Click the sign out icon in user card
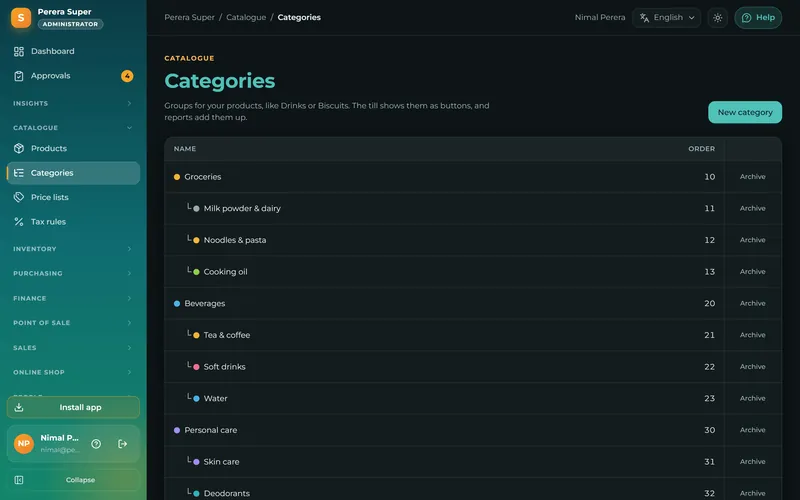800x500 pixels. (122, 444)
